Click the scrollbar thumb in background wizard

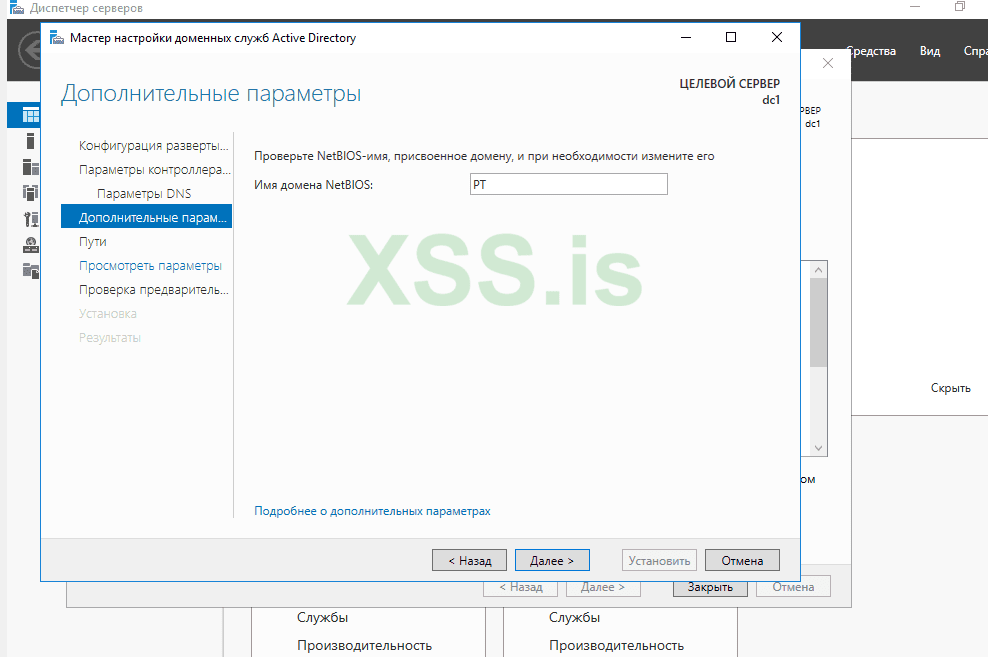[819, 322]
